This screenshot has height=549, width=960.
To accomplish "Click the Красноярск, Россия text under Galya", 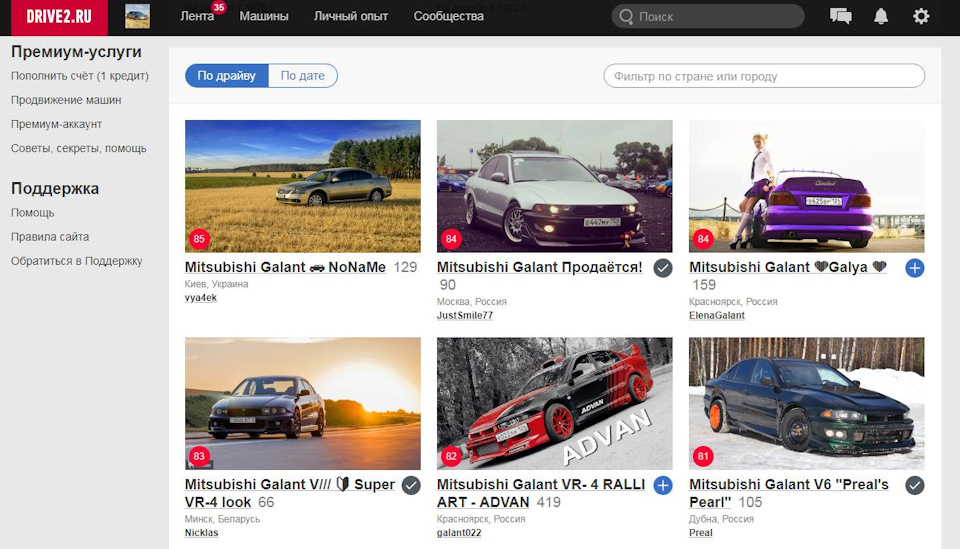I will coord(733,302).
